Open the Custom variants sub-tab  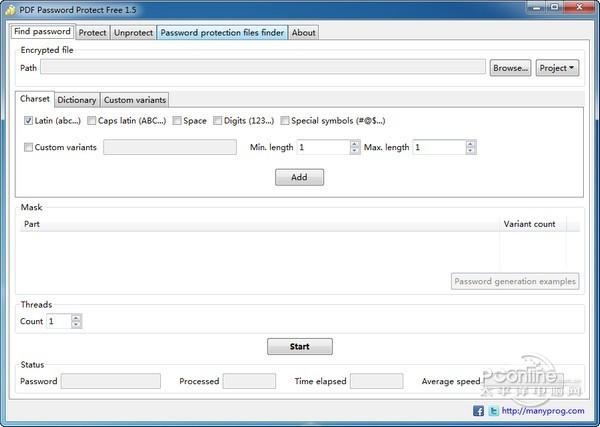pos(135,100)
